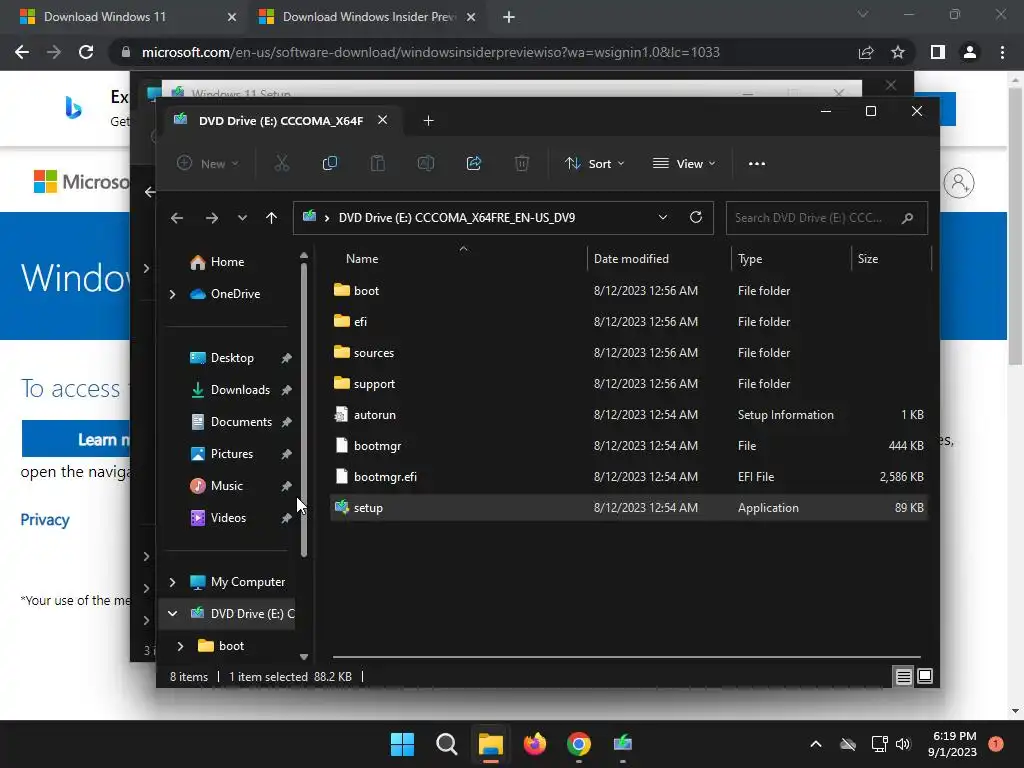Image resolution: width=1024 pixels, height=768 pixels.
Task: Click the horizontal scrollbar in file list
Action: (x=626, y=656)
